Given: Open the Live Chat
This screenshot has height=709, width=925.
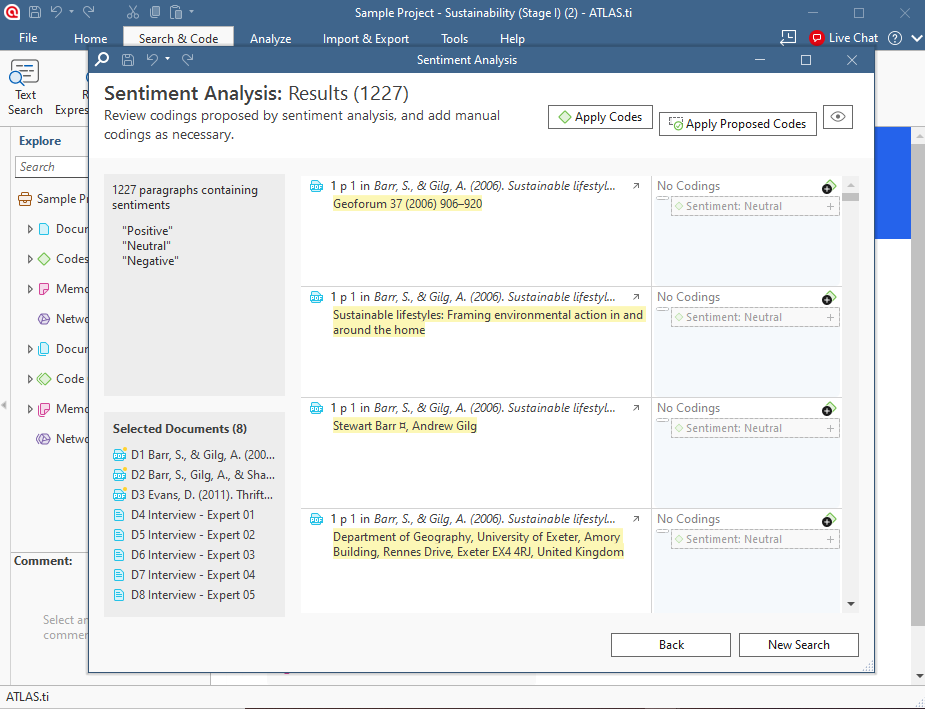Looking at the screenshot, I should click(x=844, y=38).
